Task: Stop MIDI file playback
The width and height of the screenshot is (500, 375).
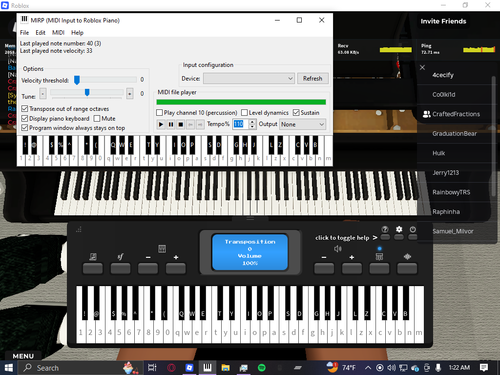Action: tap(181, 124)
